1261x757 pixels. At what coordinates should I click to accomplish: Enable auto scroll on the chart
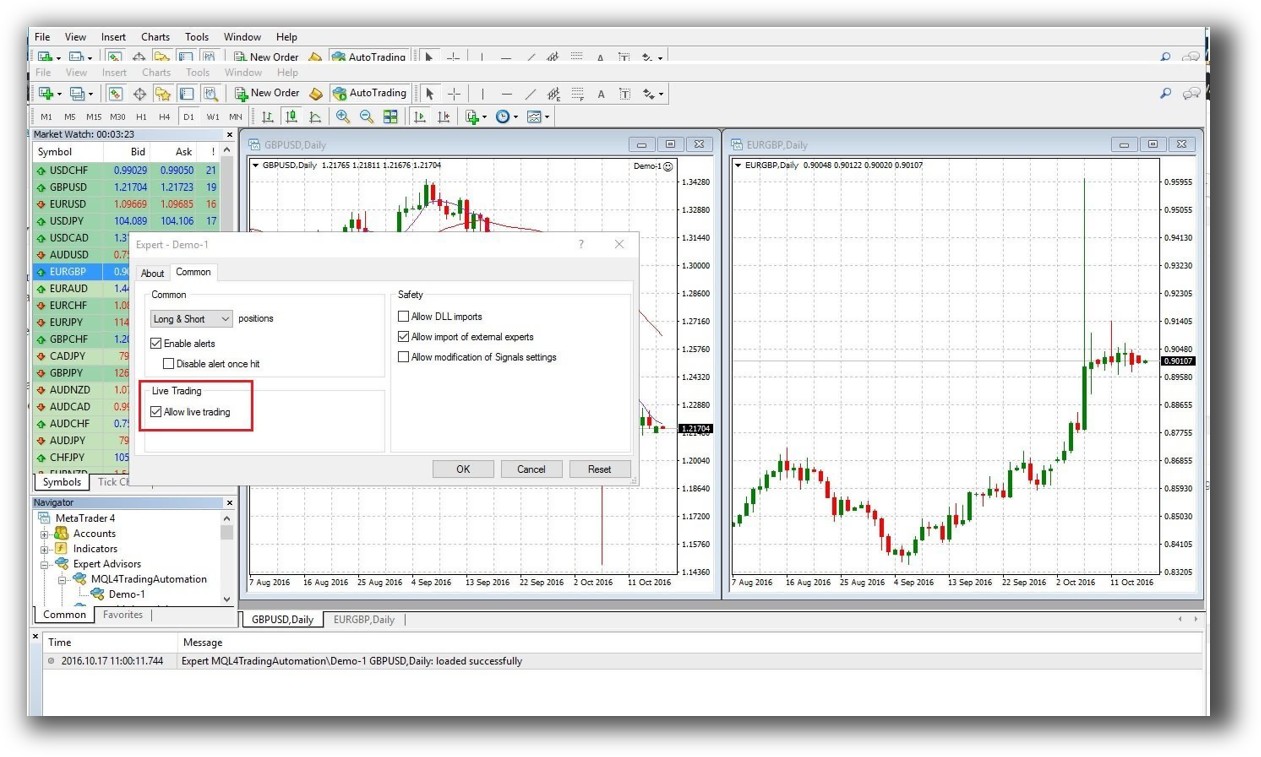419,117
